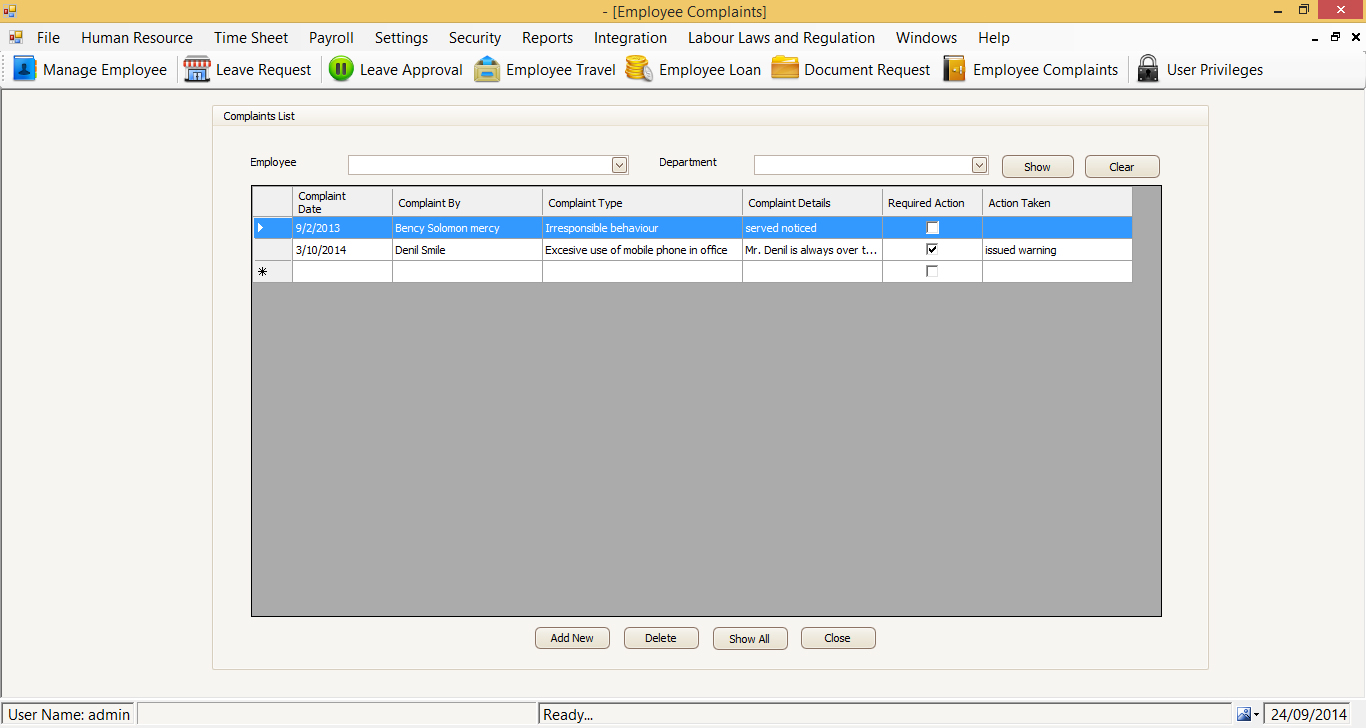Viewport: 1366px width, 728px height.
Task: Open the Payroll menu
Action: 331,38
